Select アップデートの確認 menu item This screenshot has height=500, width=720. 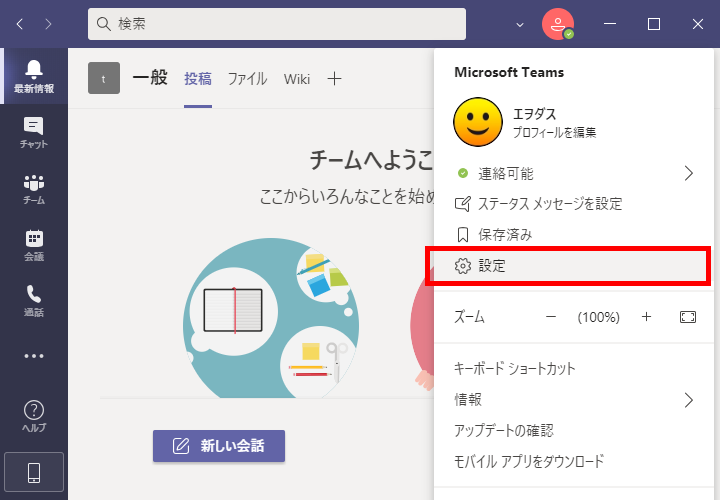tap(574, 430)
